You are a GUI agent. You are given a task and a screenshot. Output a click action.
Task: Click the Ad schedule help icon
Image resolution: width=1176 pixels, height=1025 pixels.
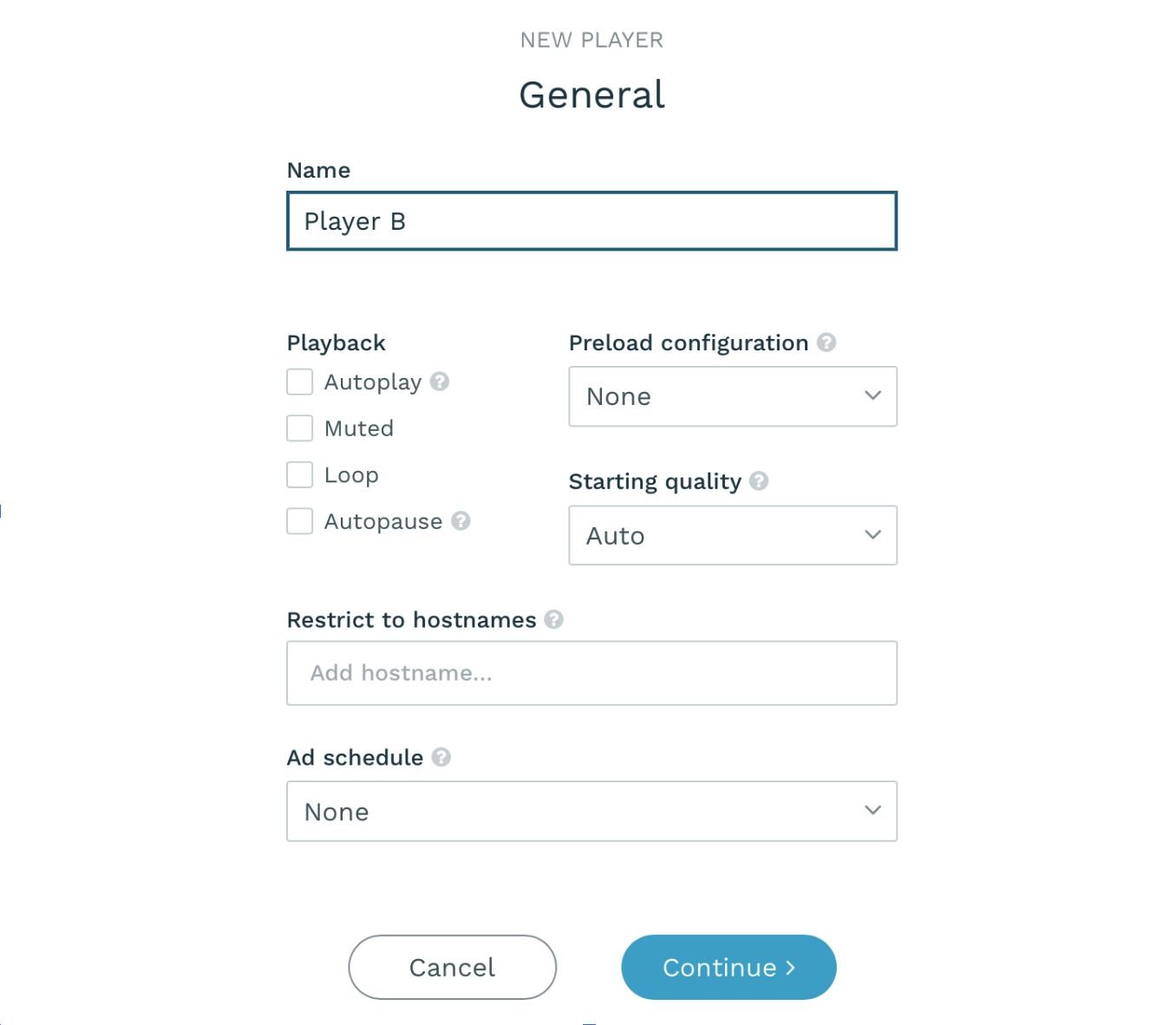tap(441, 757)
